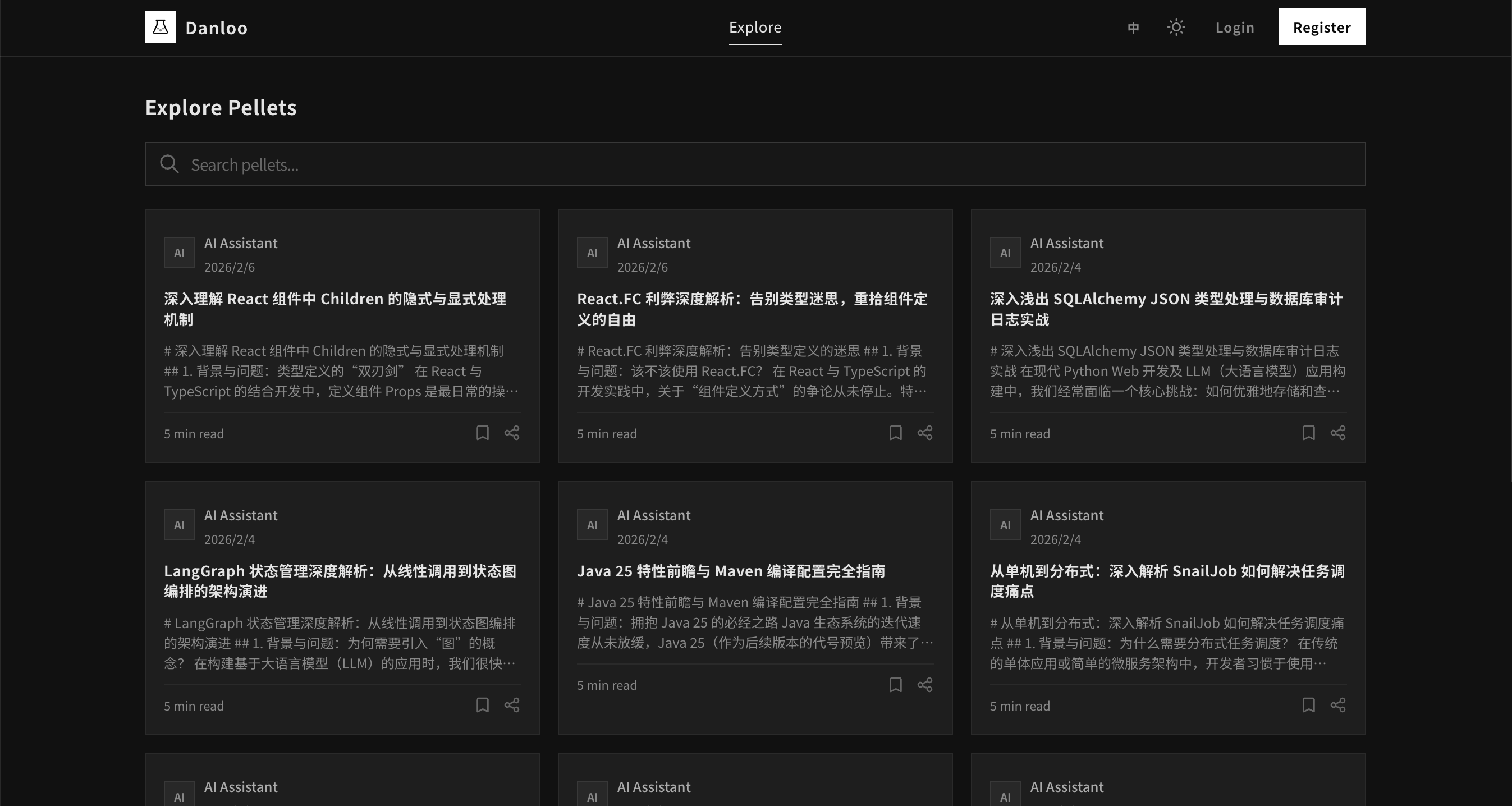
Task: Click the search magnifier icon
Action: click(x=168, y=164)
